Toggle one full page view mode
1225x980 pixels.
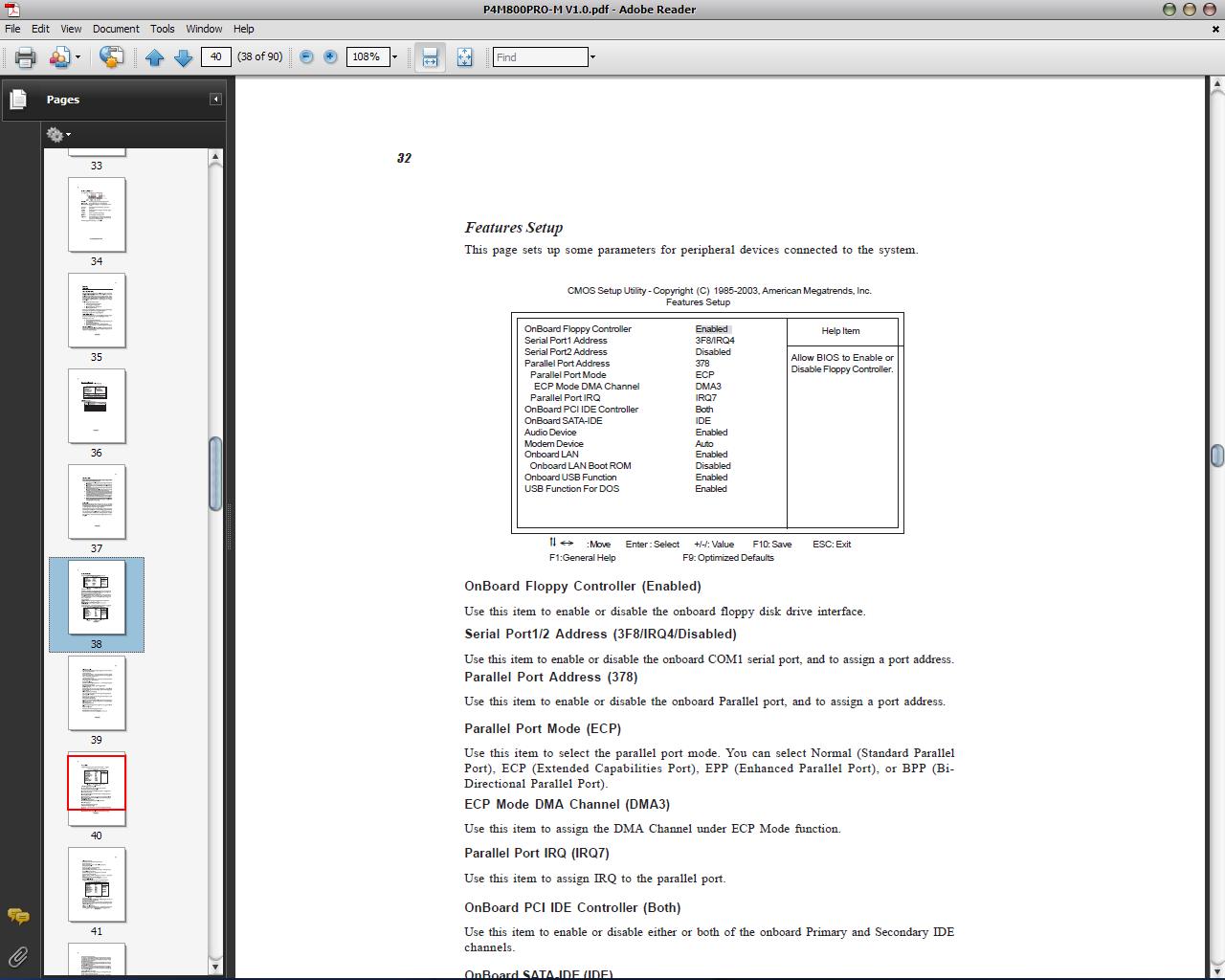point(464,57)
